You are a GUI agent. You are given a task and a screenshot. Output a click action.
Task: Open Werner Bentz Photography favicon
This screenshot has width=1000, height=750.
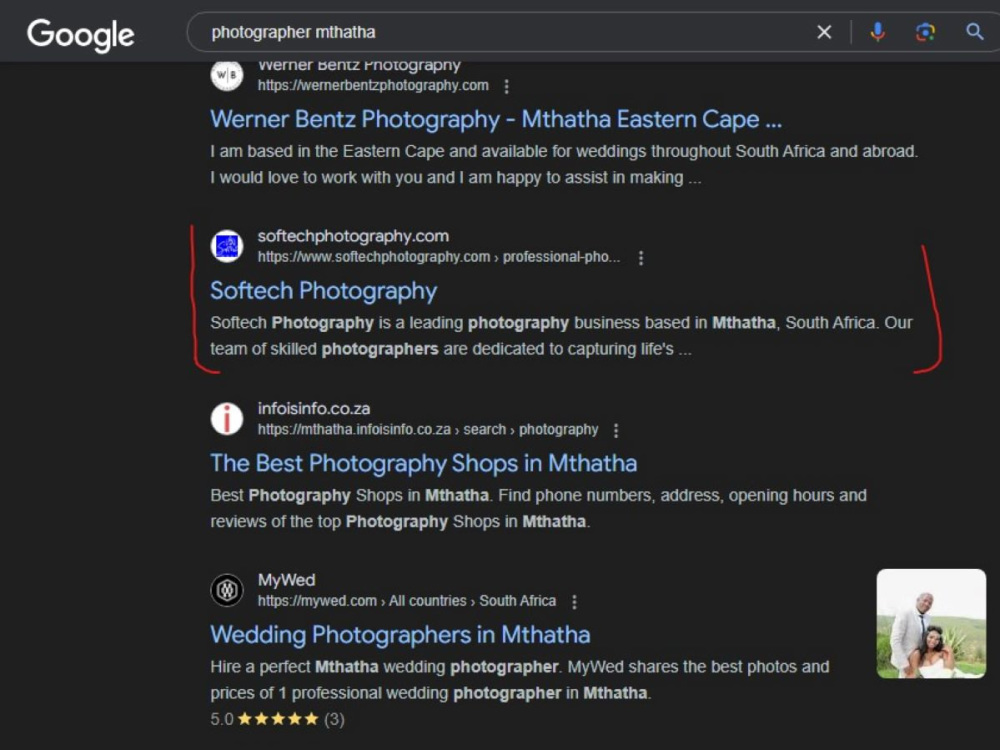(x=227, y=75)
